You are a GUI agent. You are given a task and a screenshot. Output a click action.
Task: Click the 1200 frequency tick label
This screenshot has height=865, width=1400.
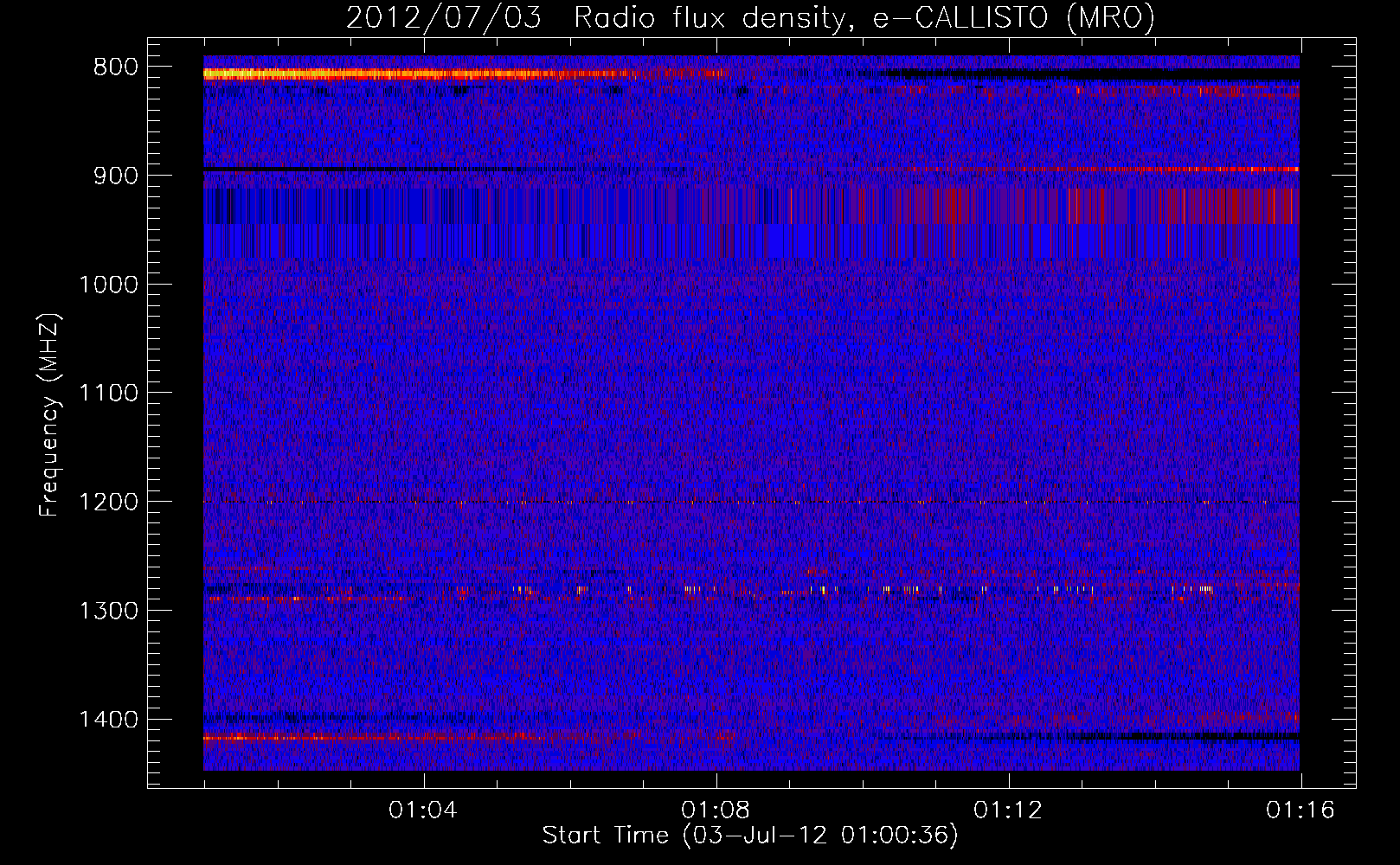click(108, 503)
